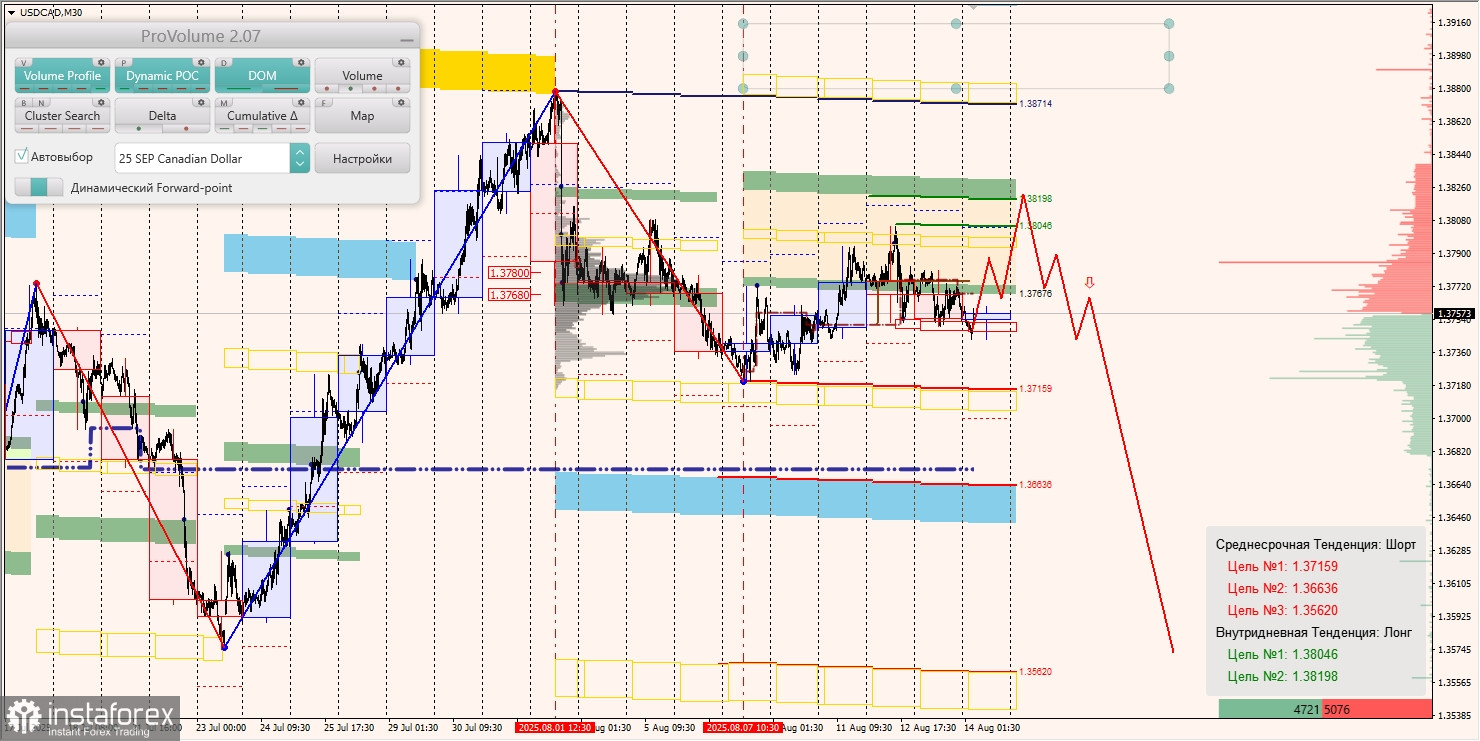The width and height of the screenshot is (1480, 741).
Task: Click contract selector up/down arrows
Action: (x=299, y=158)
